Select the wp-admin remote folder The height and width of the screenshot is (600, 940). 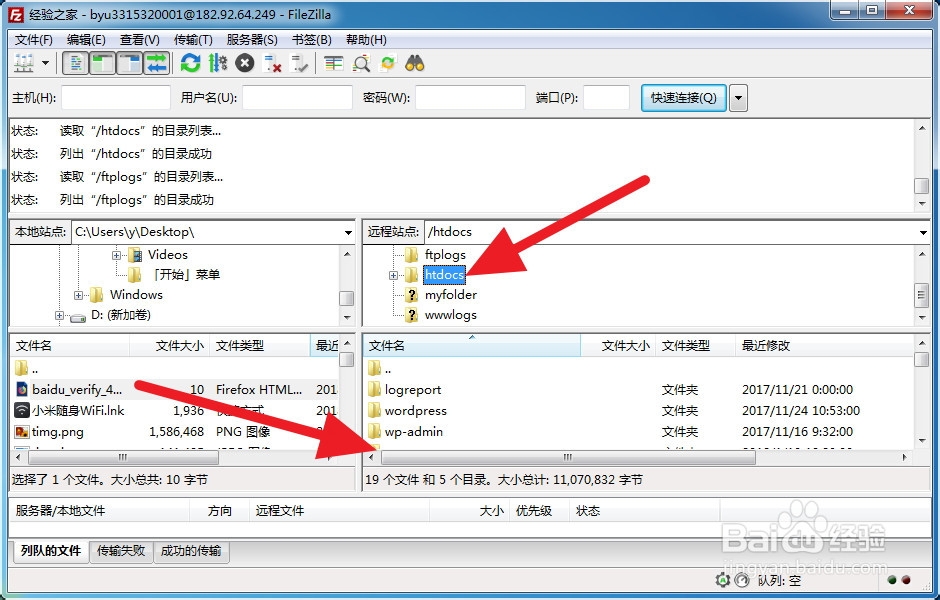[414, 432]
